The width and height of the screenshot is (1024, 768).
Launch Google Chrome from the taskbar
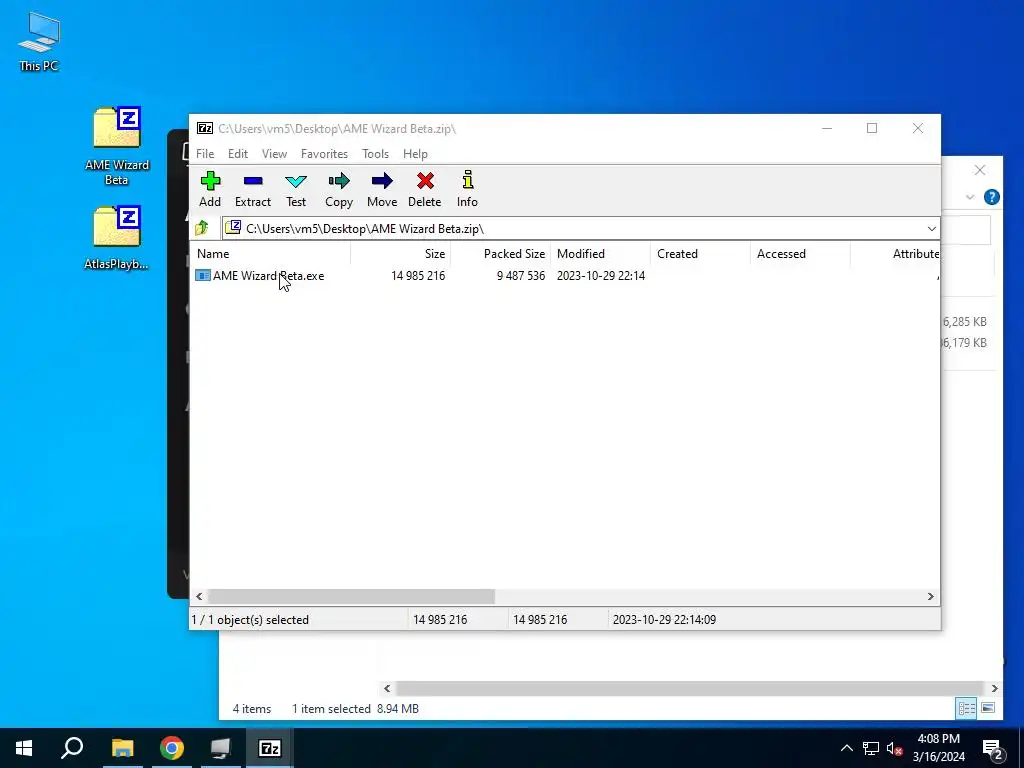(x=172, y=748)
